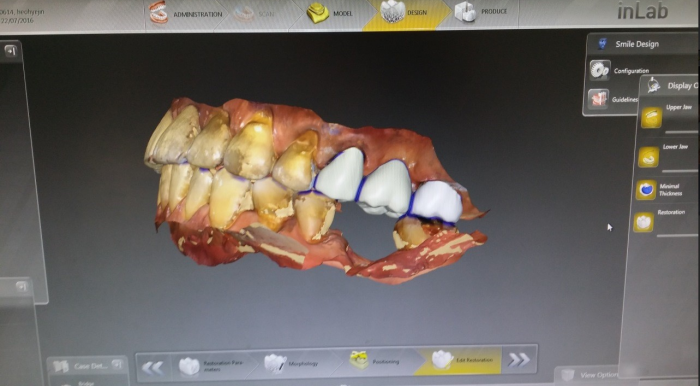
Task: Advance with the double-right arrow
Action: click(519, 359)
